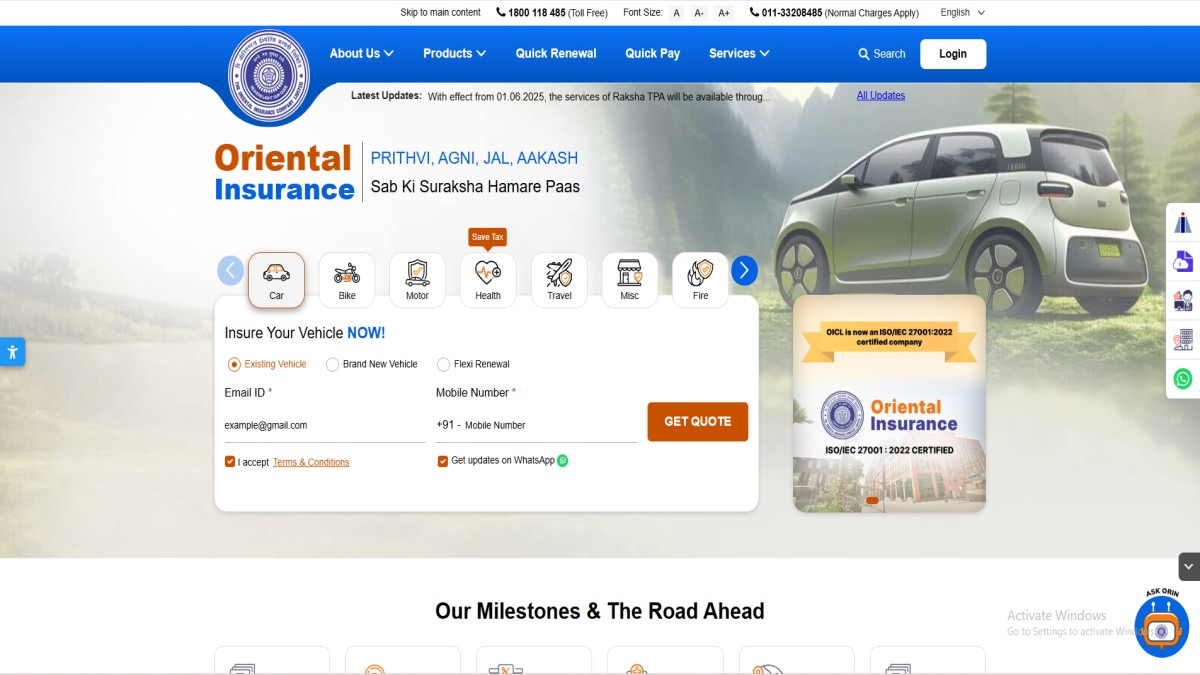Viewport: 1200px width, 675px height.
Task: Uncheck the Terms & Conditions acceptance checkbox
Action: (x=230, y=462)
